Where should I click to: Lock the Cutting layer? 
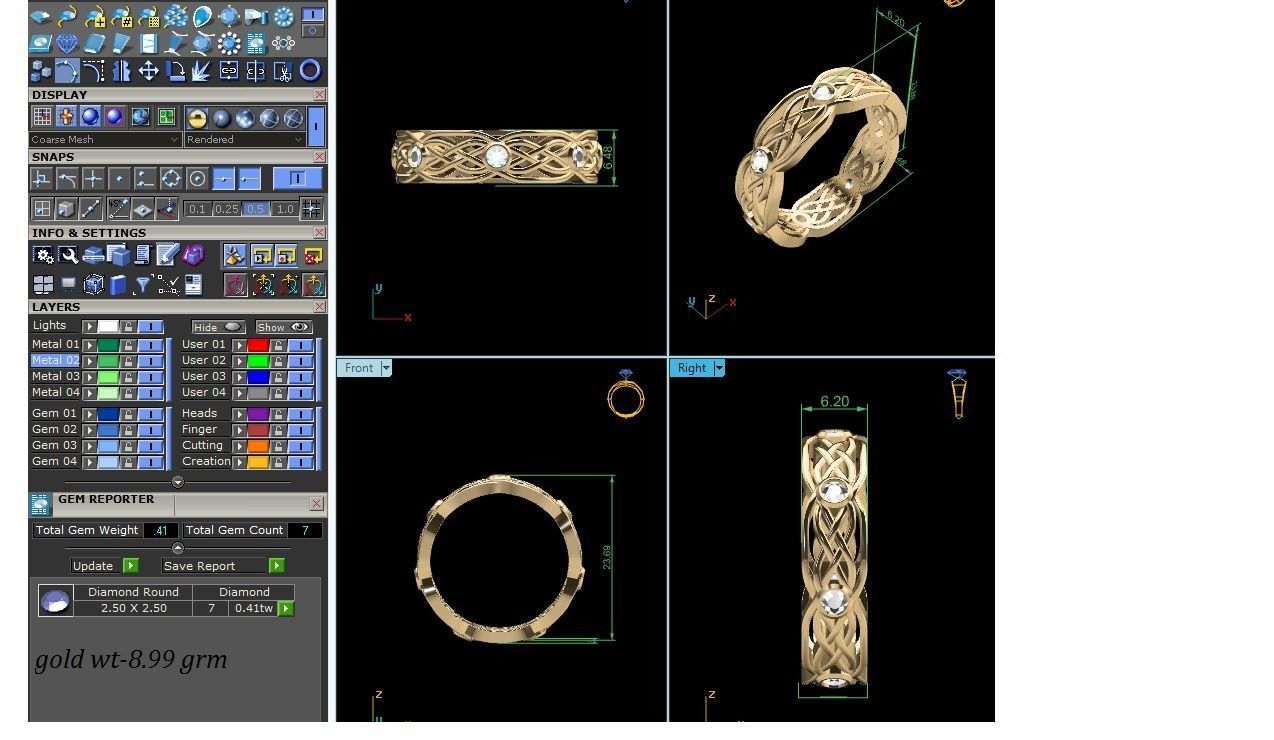279,447
